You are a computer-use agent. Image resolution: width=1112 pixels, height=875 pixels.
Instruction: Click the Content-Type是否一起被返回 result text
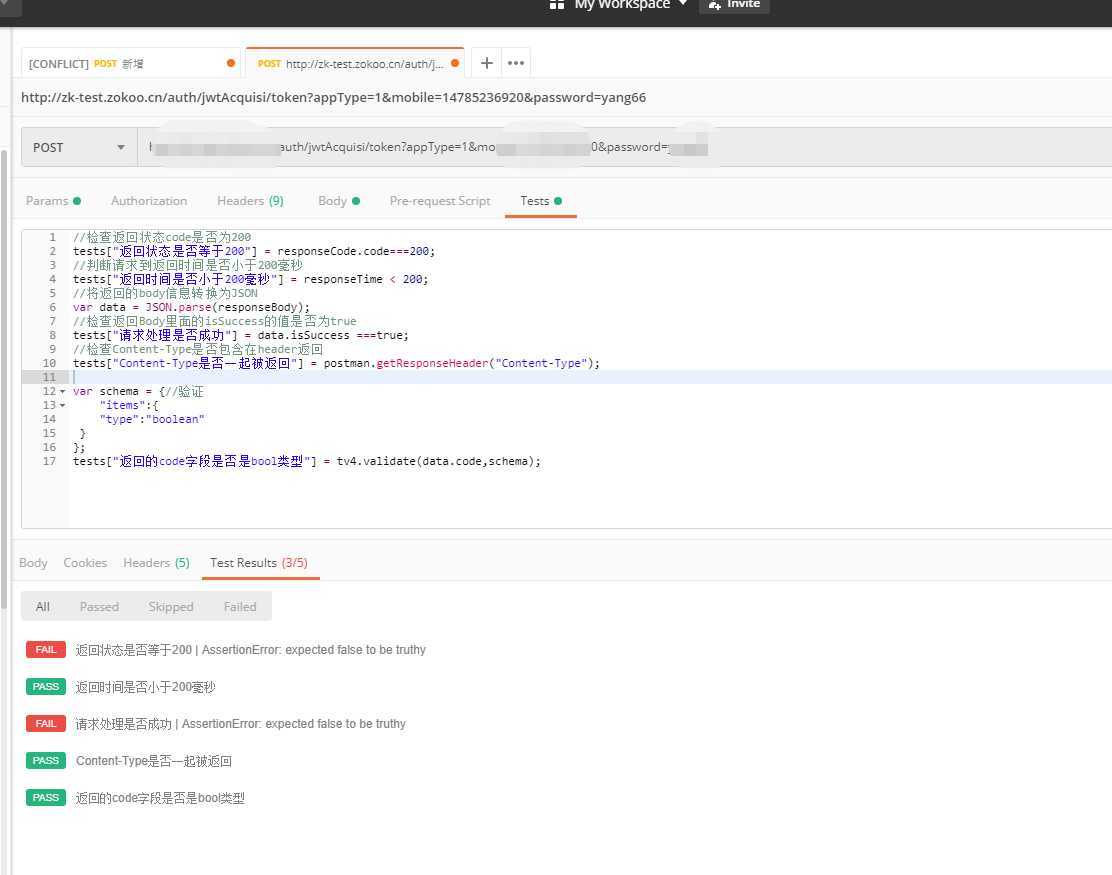[154, 761]
